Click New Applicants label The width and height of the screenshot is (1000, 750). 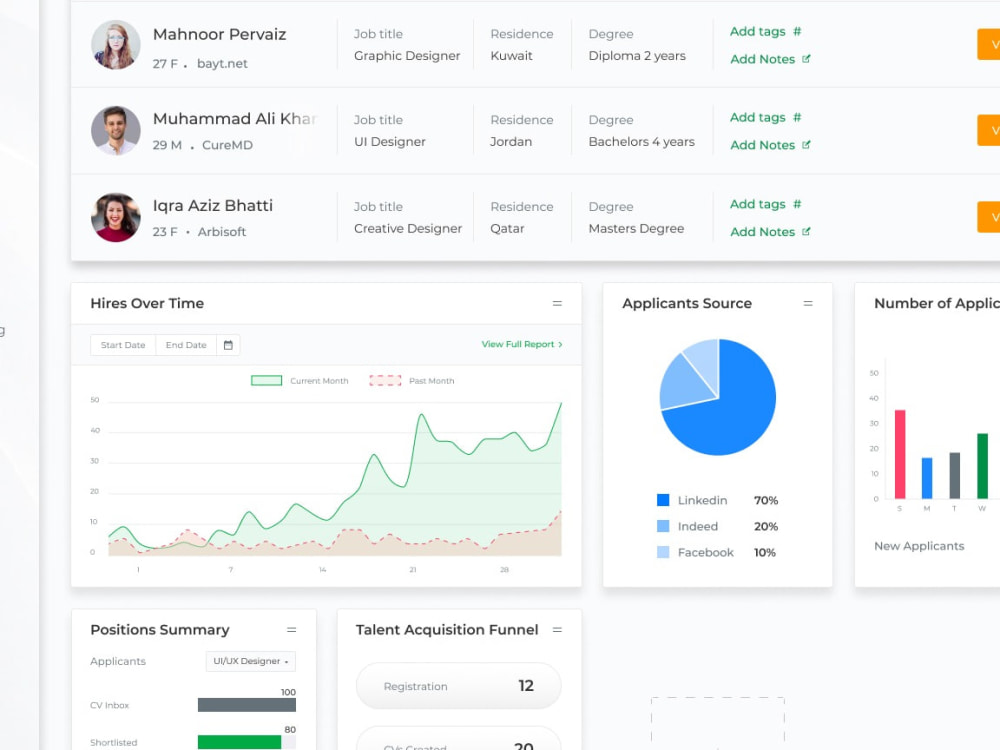[x=919, y=546]
